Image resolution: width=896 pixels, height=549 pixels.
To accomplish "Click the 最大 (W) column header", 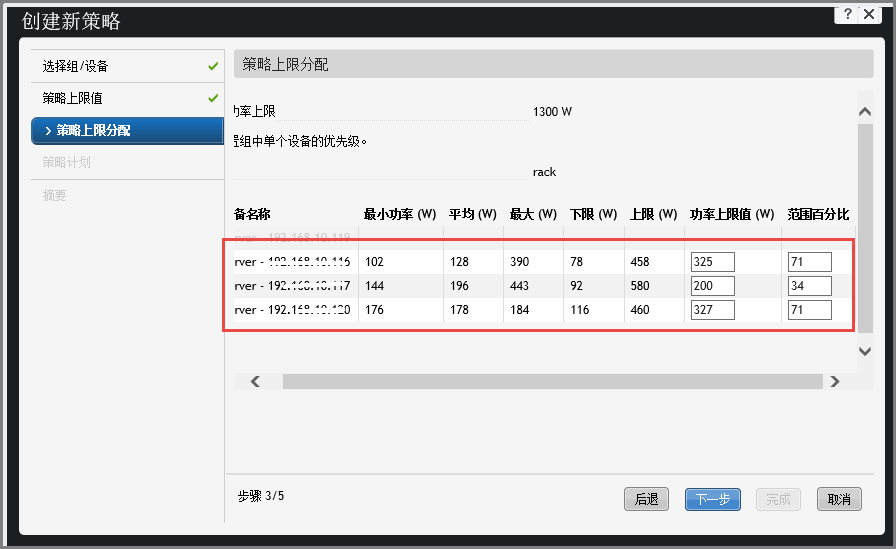I will (533, 214).
